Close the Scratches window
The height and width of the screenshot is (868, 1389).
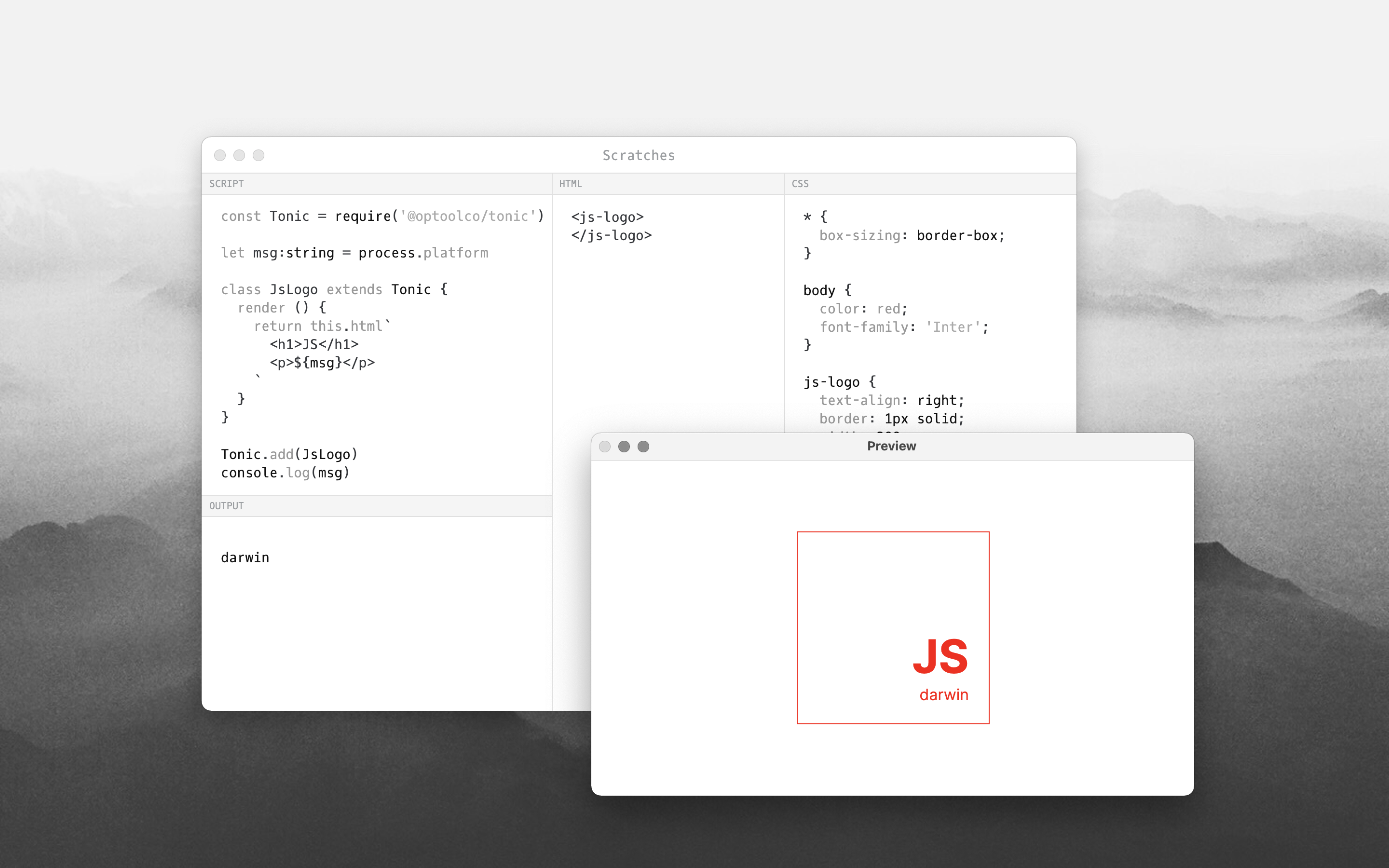tap(220, 155)
